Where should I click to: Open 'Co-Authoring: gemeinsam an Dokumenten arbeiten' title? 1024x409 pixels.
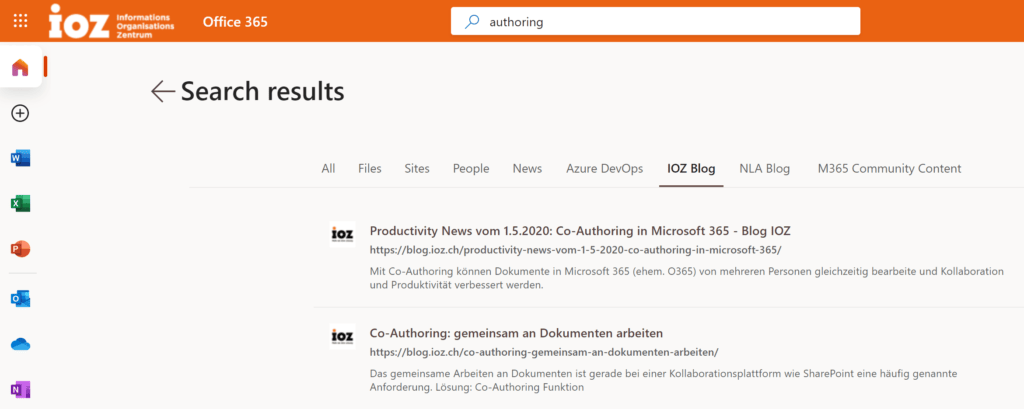pos(517,333)
